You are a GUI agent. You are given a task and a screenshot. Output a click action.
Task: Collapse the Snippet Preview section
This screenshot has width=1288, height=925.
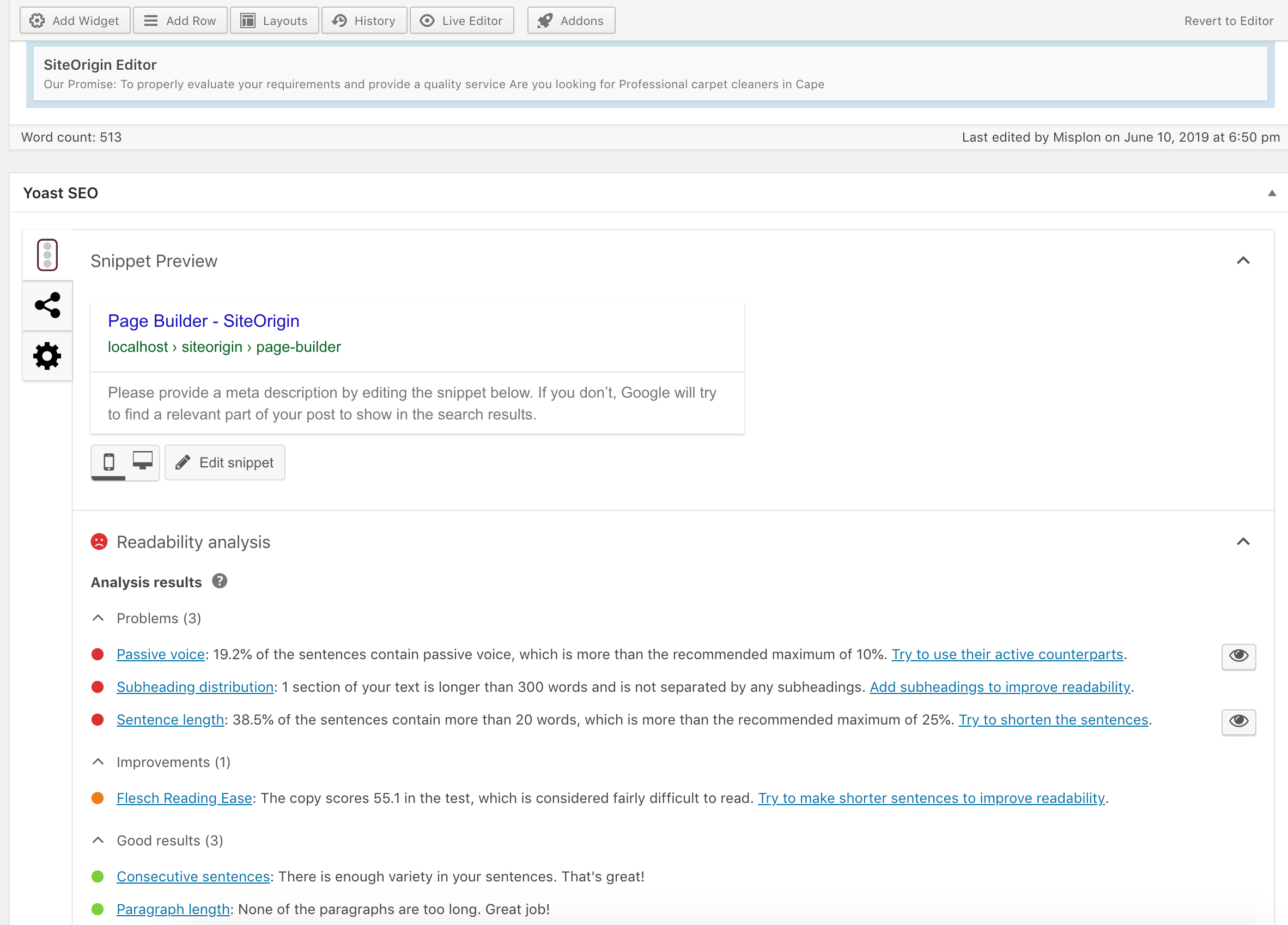point(1243,260)
